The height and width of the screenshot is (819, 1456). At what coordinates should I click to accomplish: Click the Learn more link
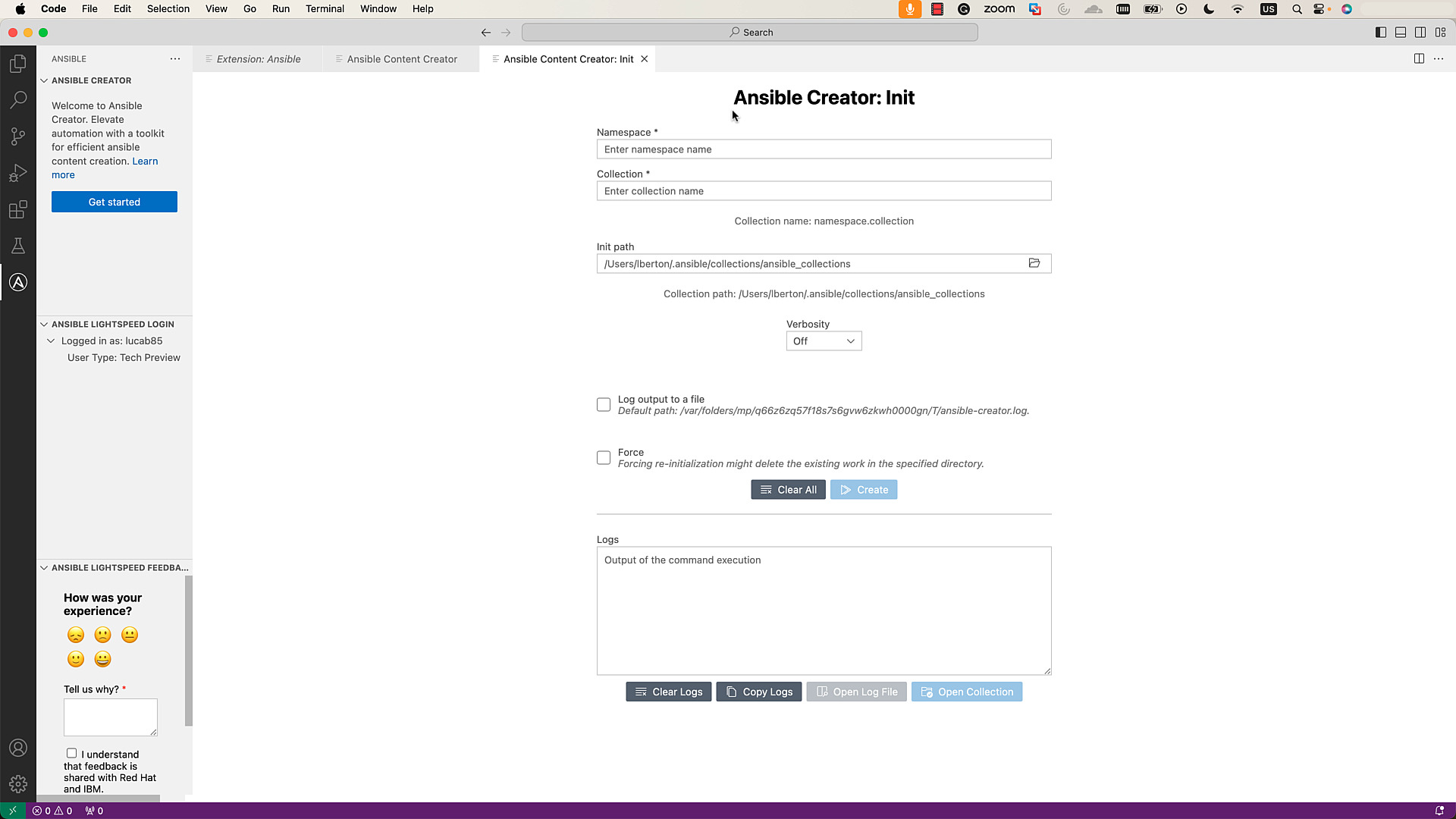click(145, 161)
